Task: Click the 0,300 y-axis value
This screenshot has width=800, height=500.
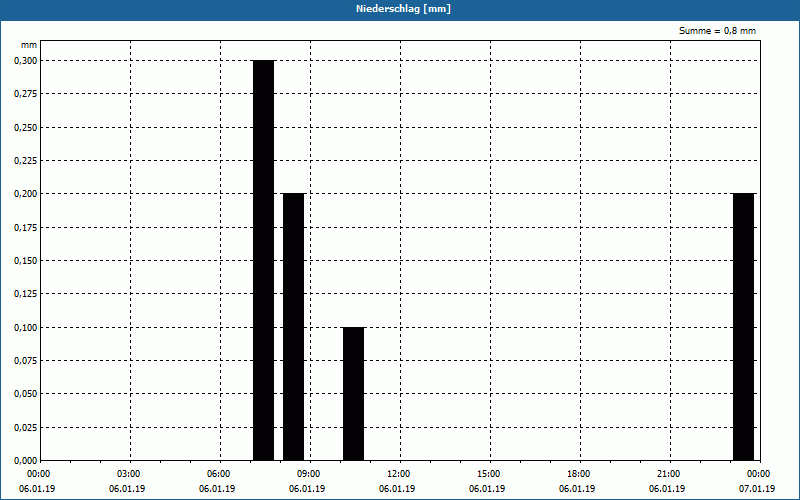Action: click(x=26, y=61)
